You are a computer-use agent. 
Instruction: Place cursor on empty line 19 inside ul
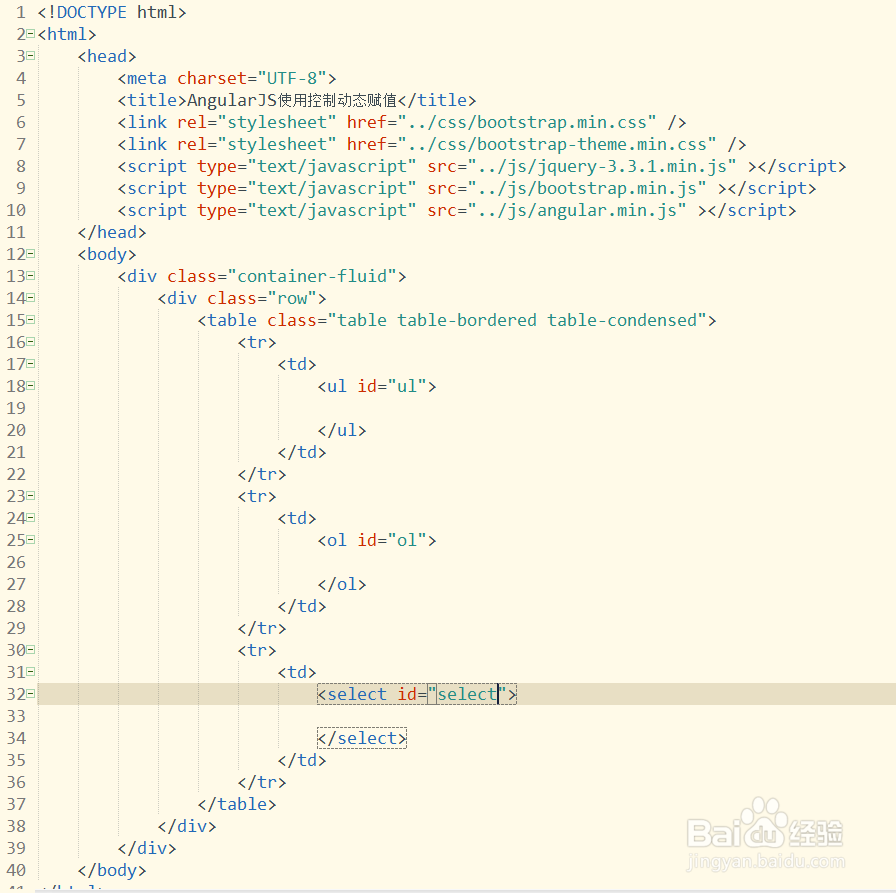point(466,408)
